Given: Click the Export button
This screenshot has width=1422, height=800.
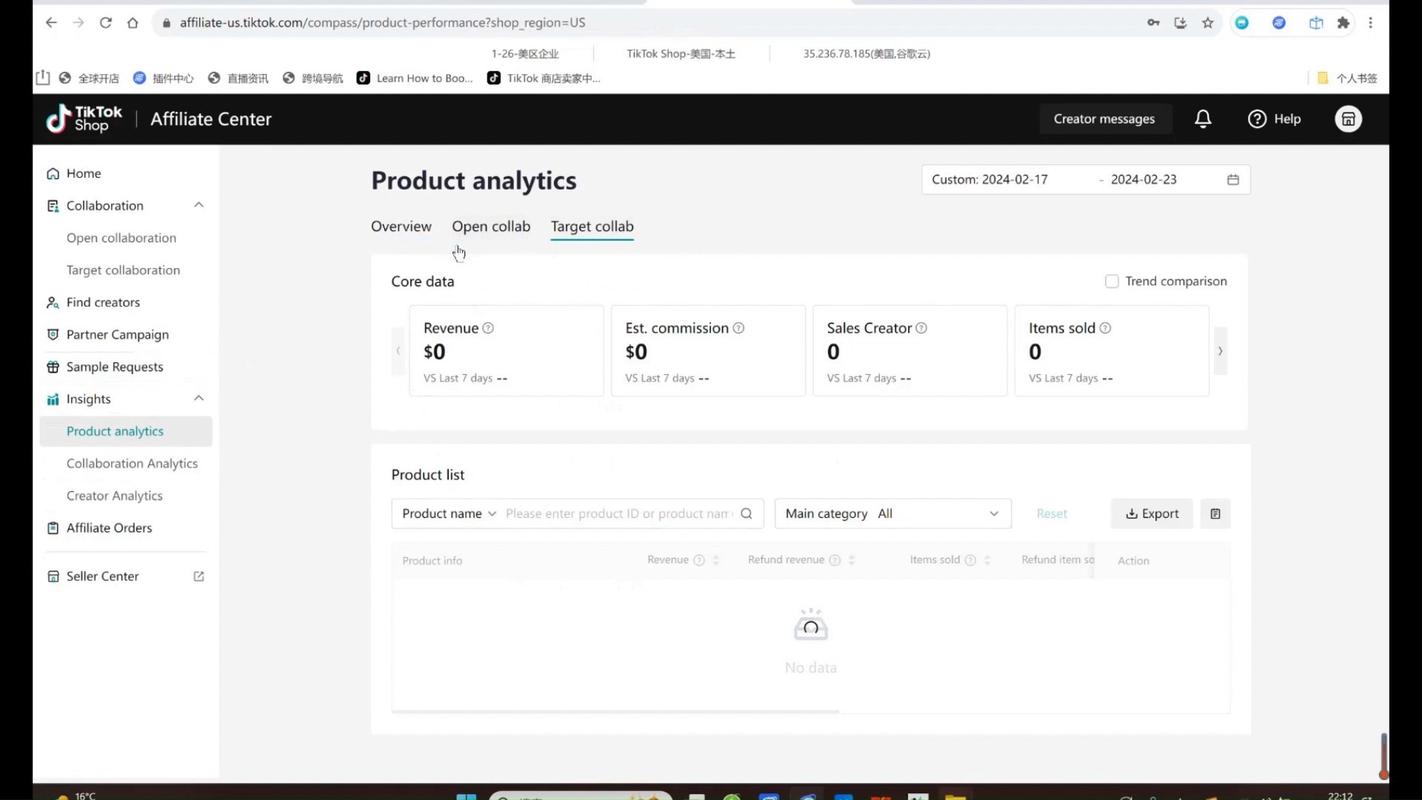Looking at the screenshot, I should click(1152, 514).
